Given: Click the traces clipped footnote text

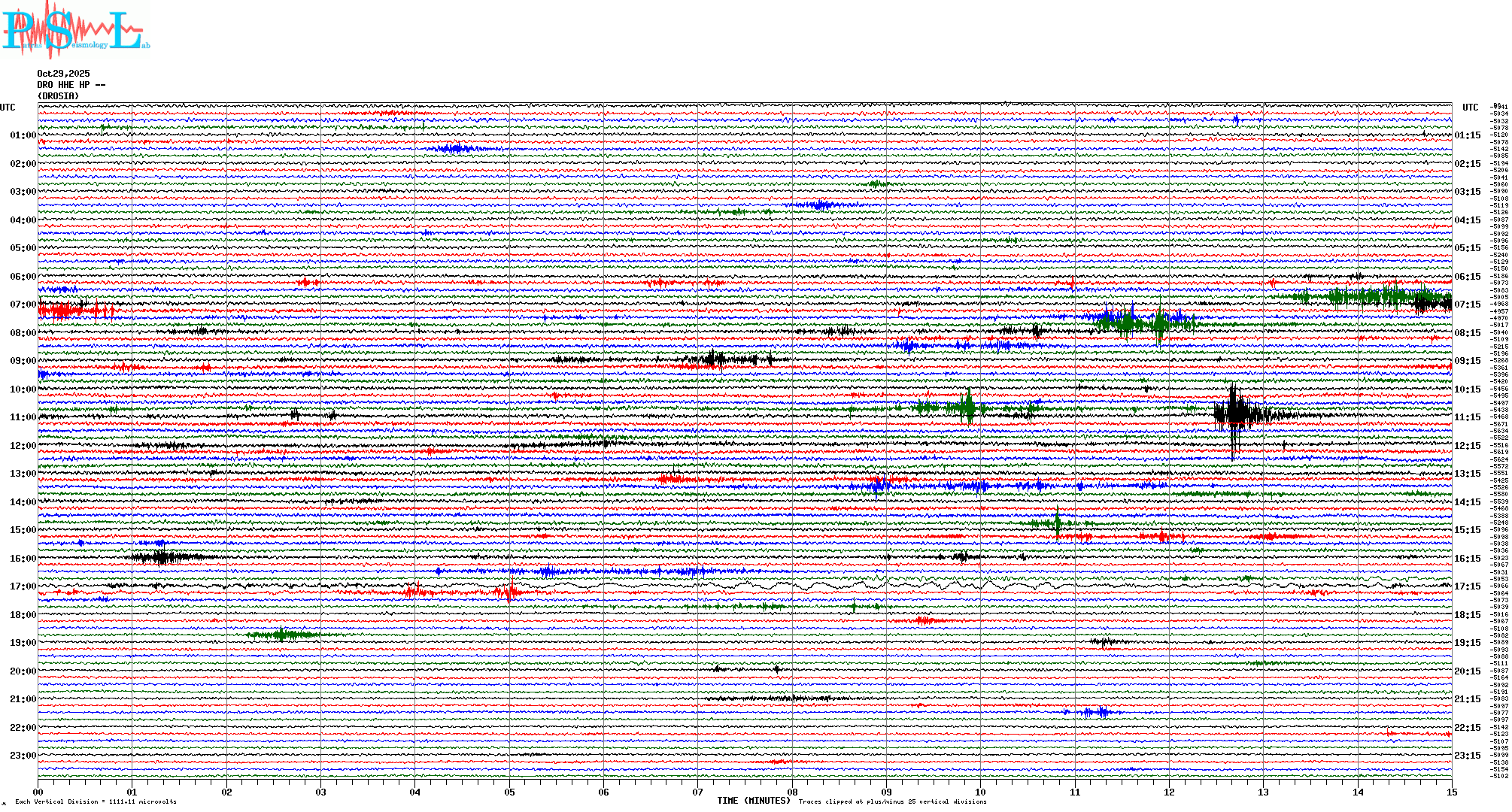Looking at the screenshot, I should 892,801.
